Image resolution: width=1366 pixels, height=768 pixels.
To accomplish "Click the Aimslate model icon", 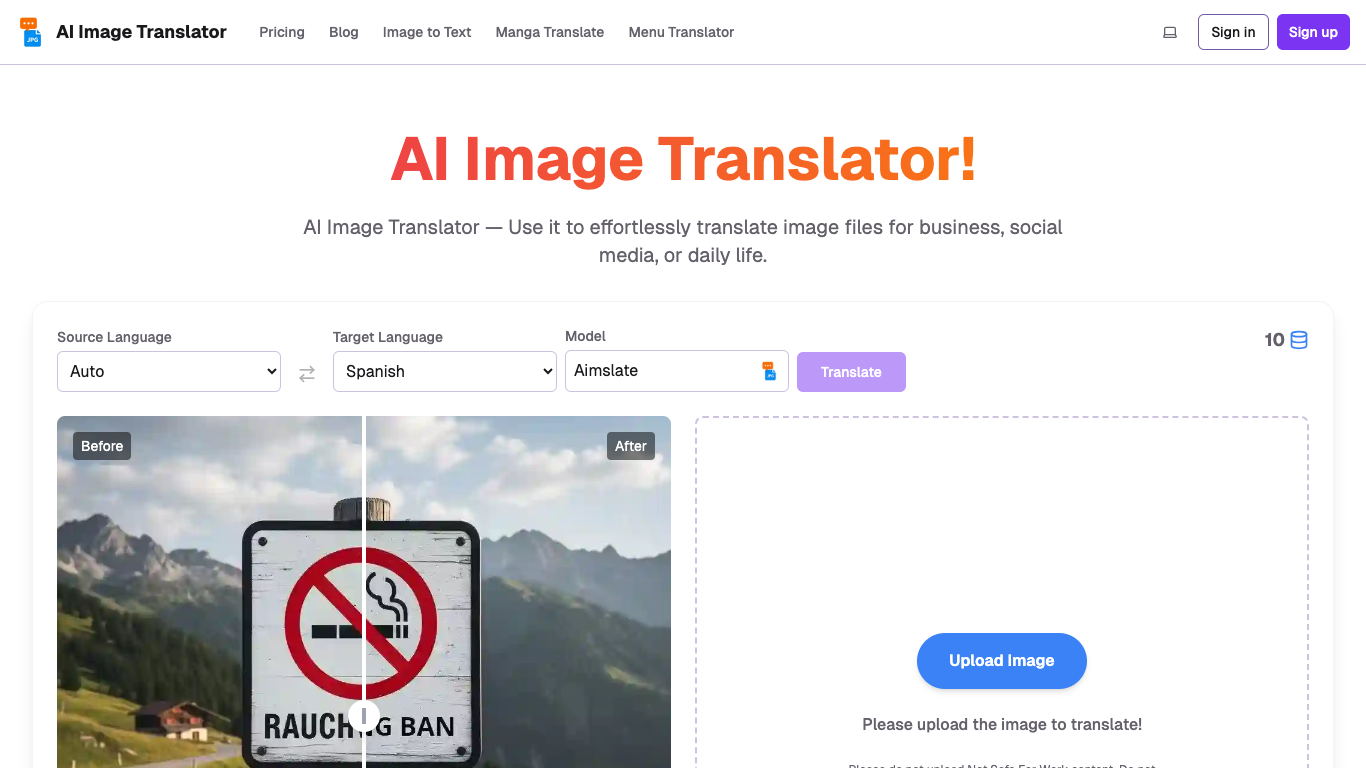I will [x=768, y=371].
